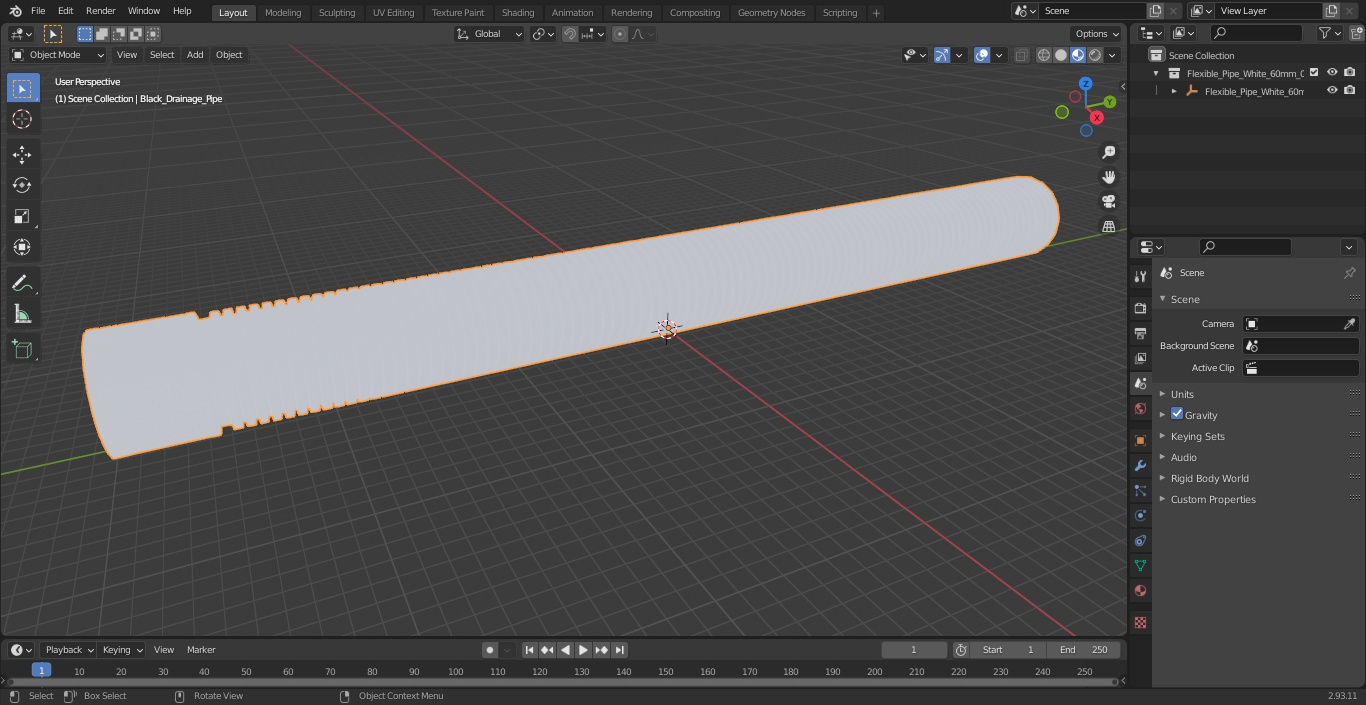The image size is (1366, 705).
Task: Click the Camera field eyedropper
Action: [x=1349, y=324]
